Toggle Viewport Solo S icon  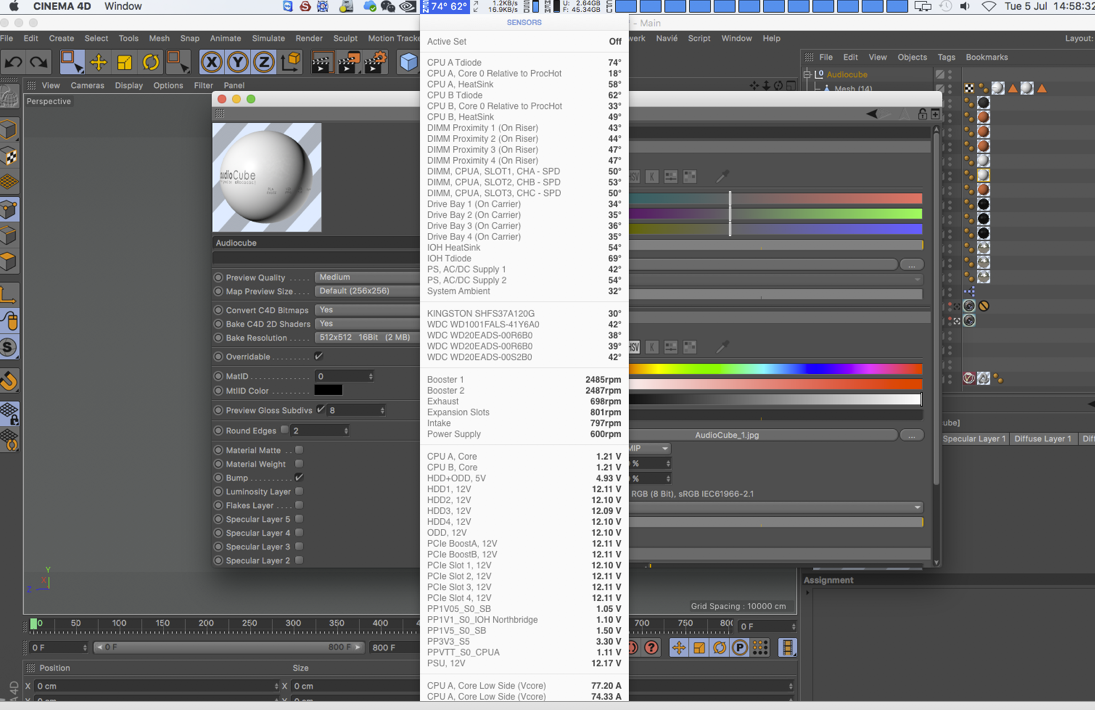point(8,347)
